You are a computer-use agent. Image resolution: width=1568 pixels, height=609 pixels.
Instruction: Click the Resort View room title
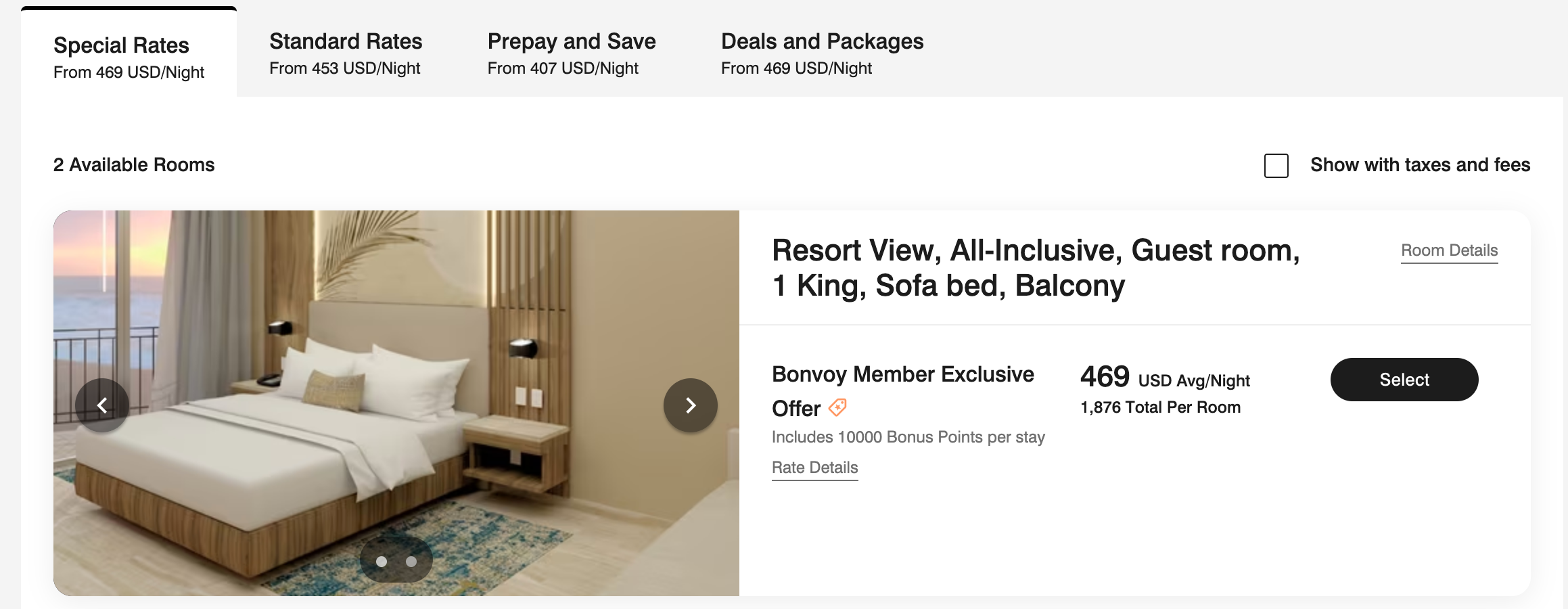(1035, 268)
